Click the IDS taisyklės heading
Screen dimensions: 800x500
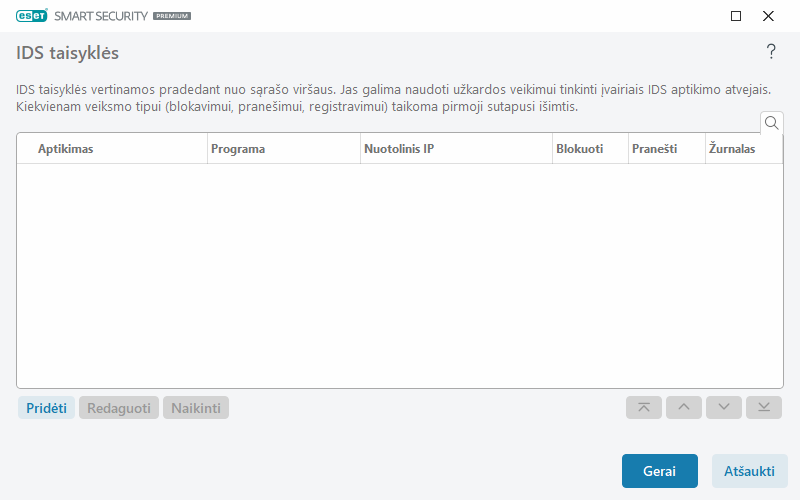(x=67, y=53)
